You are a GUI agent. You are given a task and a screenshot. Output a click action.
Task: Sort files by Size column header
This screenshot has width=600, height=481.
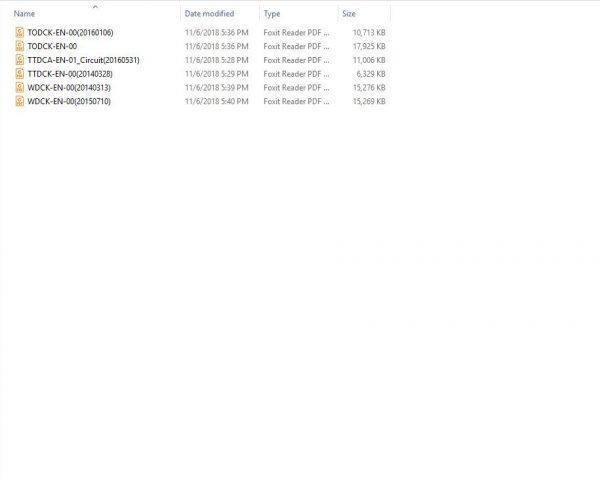(x=349, y=14)
